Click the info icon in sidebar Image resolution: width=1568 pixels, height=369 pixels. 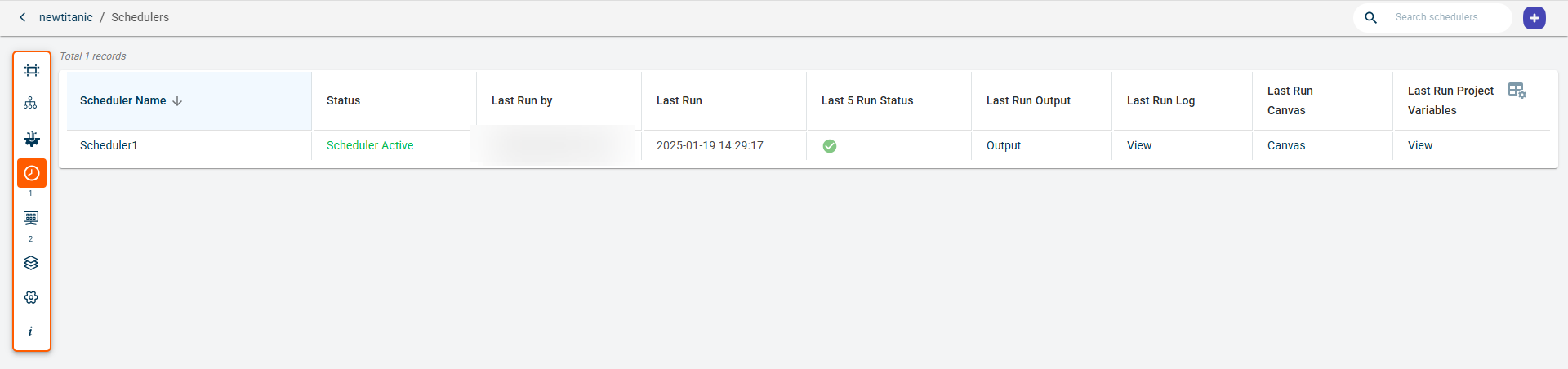point(30,331)
